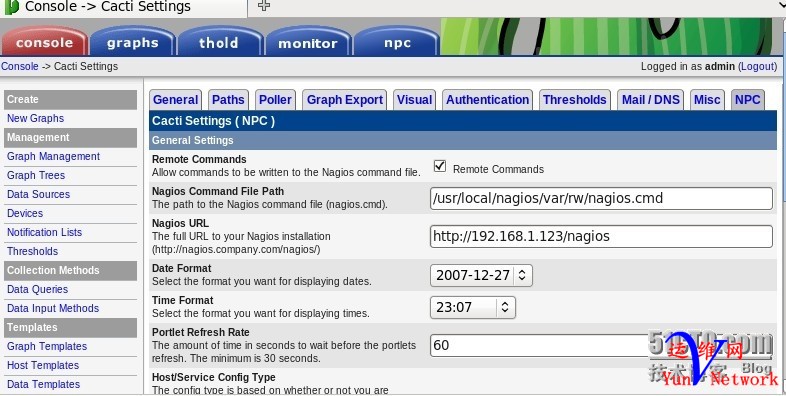Open Host Templates in sidebar

[43, 365]
